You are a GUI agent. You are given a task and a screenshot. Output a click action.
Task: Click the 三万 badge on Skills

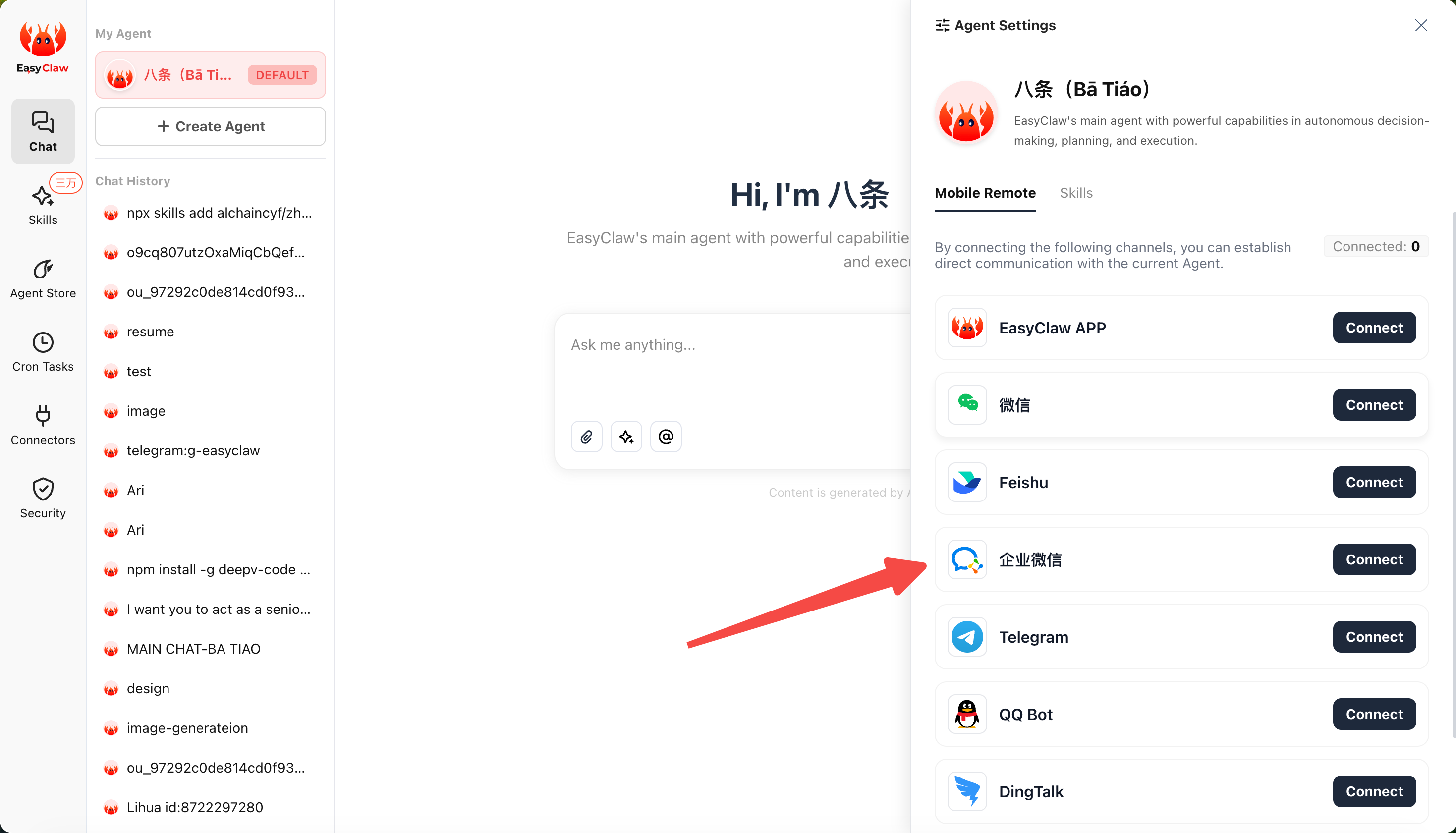(66, 183)
